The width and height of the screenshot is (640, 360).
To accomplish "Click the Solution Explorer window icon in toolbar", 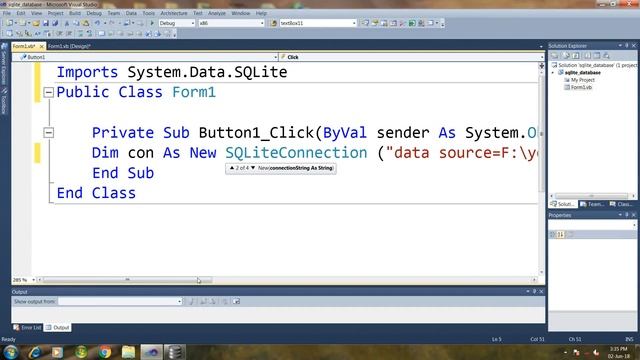I will click(365, 23).
